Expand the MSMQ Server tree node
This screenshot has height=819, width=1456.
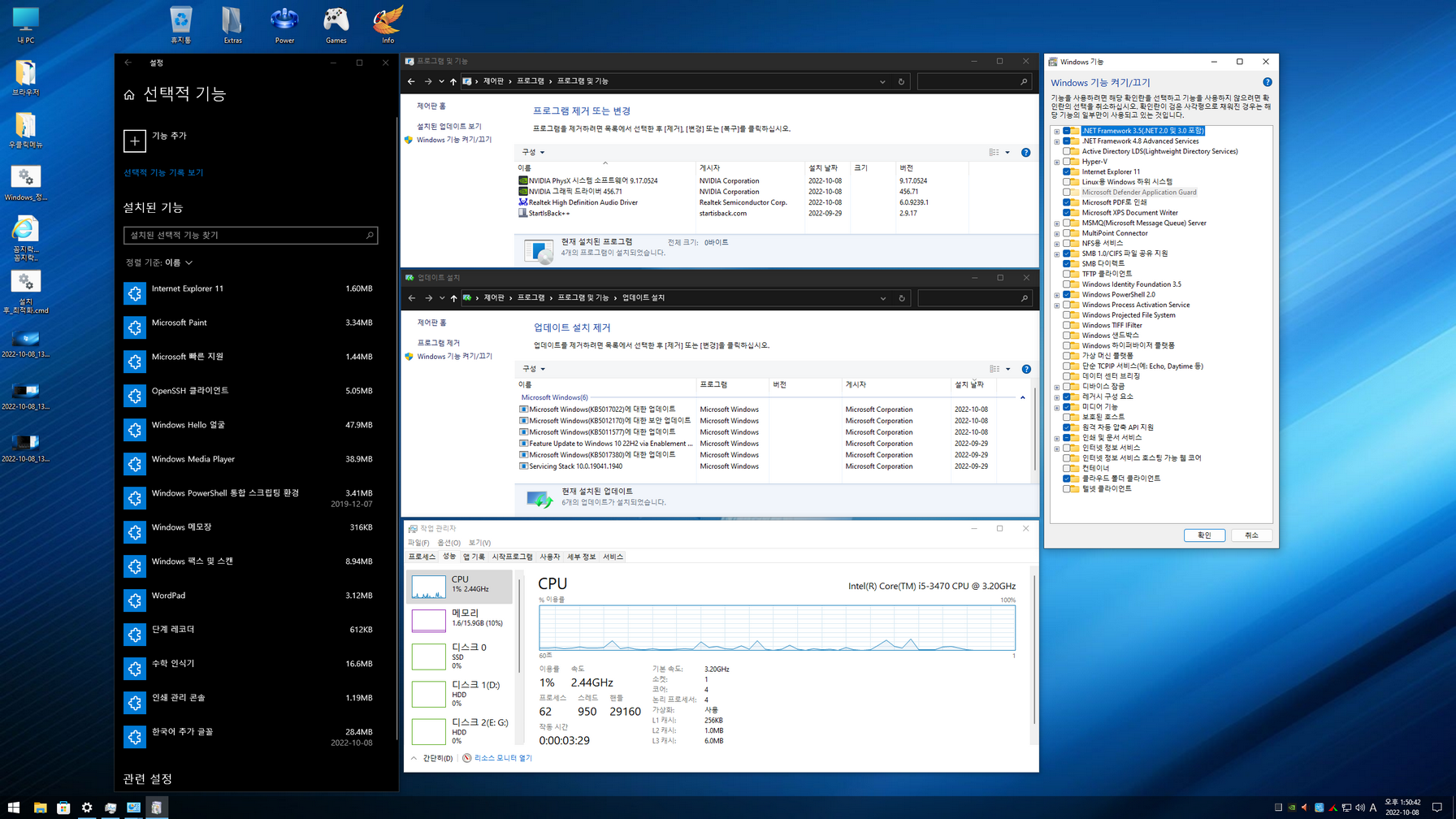1057,223
